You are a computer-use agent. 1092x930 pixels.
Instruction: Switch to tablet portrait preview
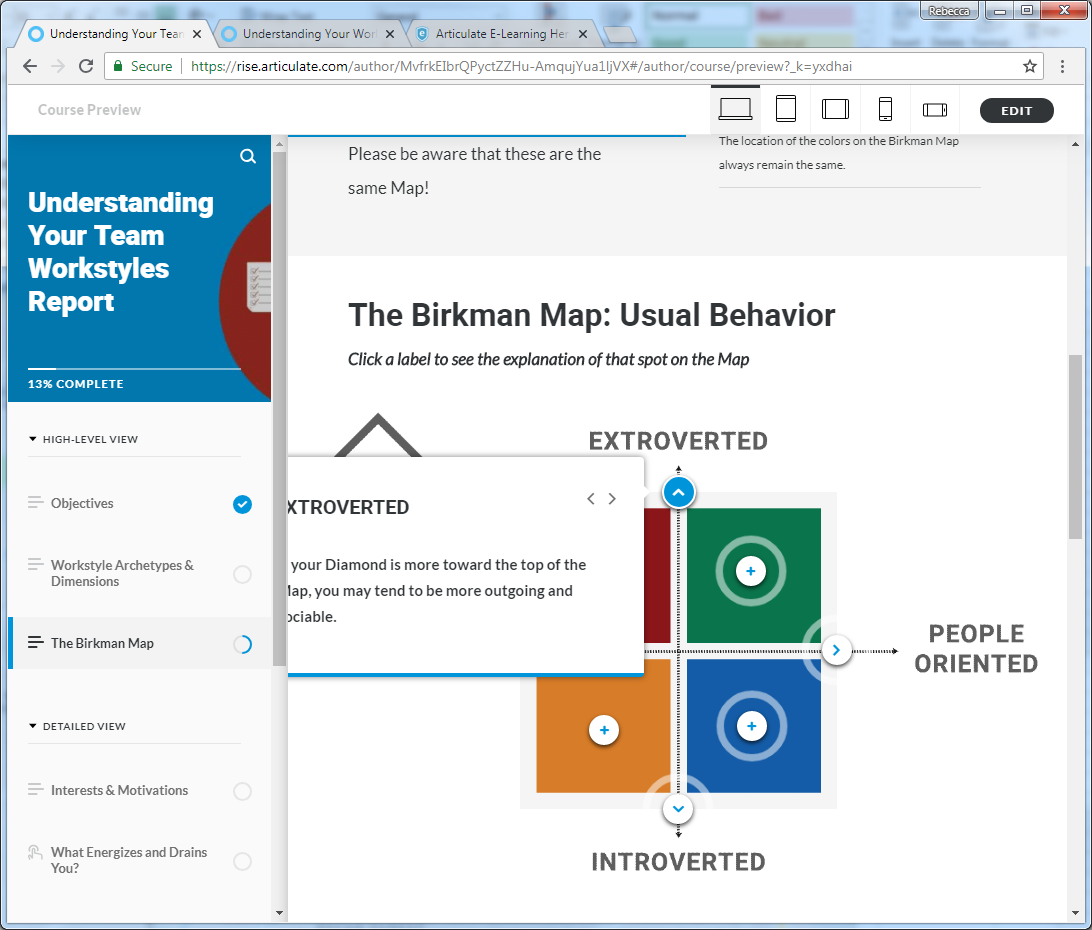(786, 109)
